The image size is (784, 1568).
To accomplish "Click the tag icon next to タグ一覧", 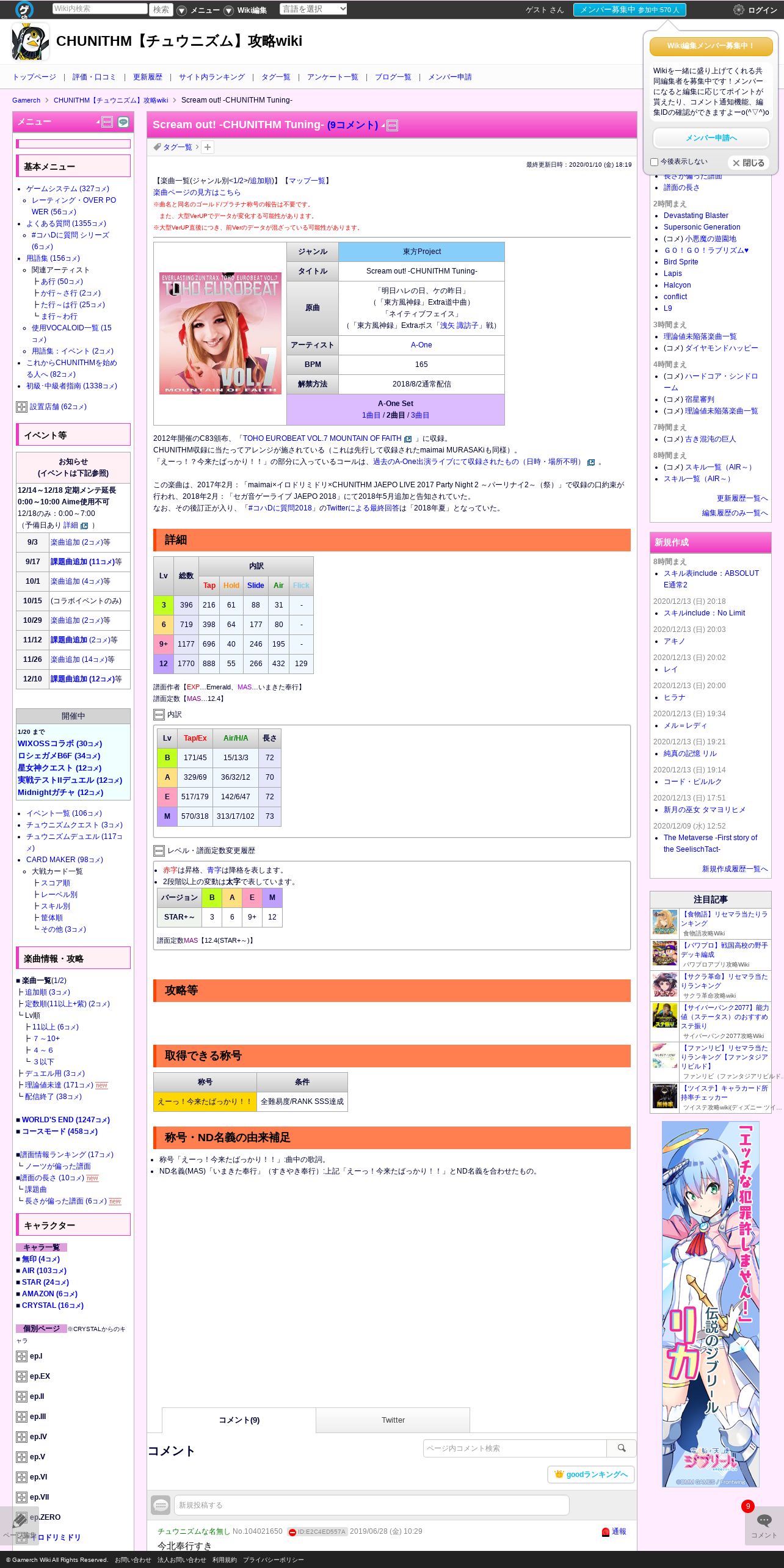I will coord(158,147).
